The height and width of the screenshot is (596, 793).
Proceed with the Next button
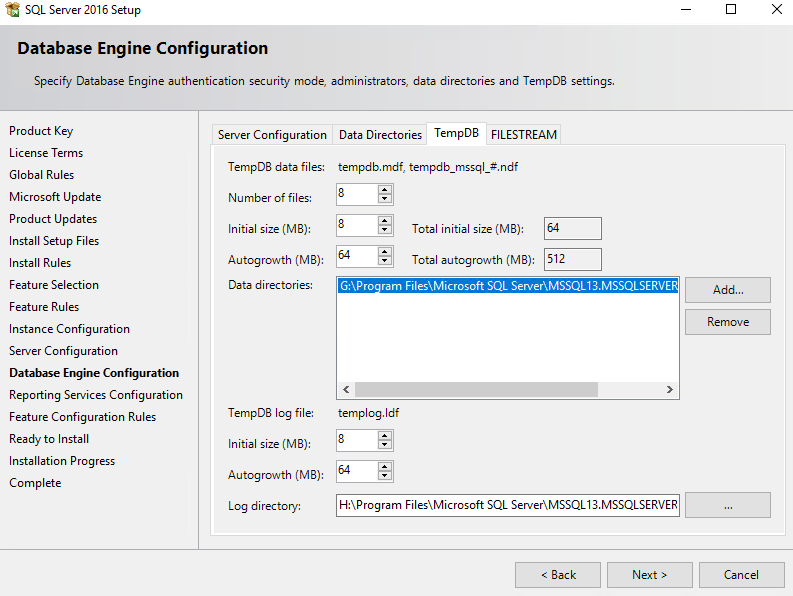click(x=649, y=575)
